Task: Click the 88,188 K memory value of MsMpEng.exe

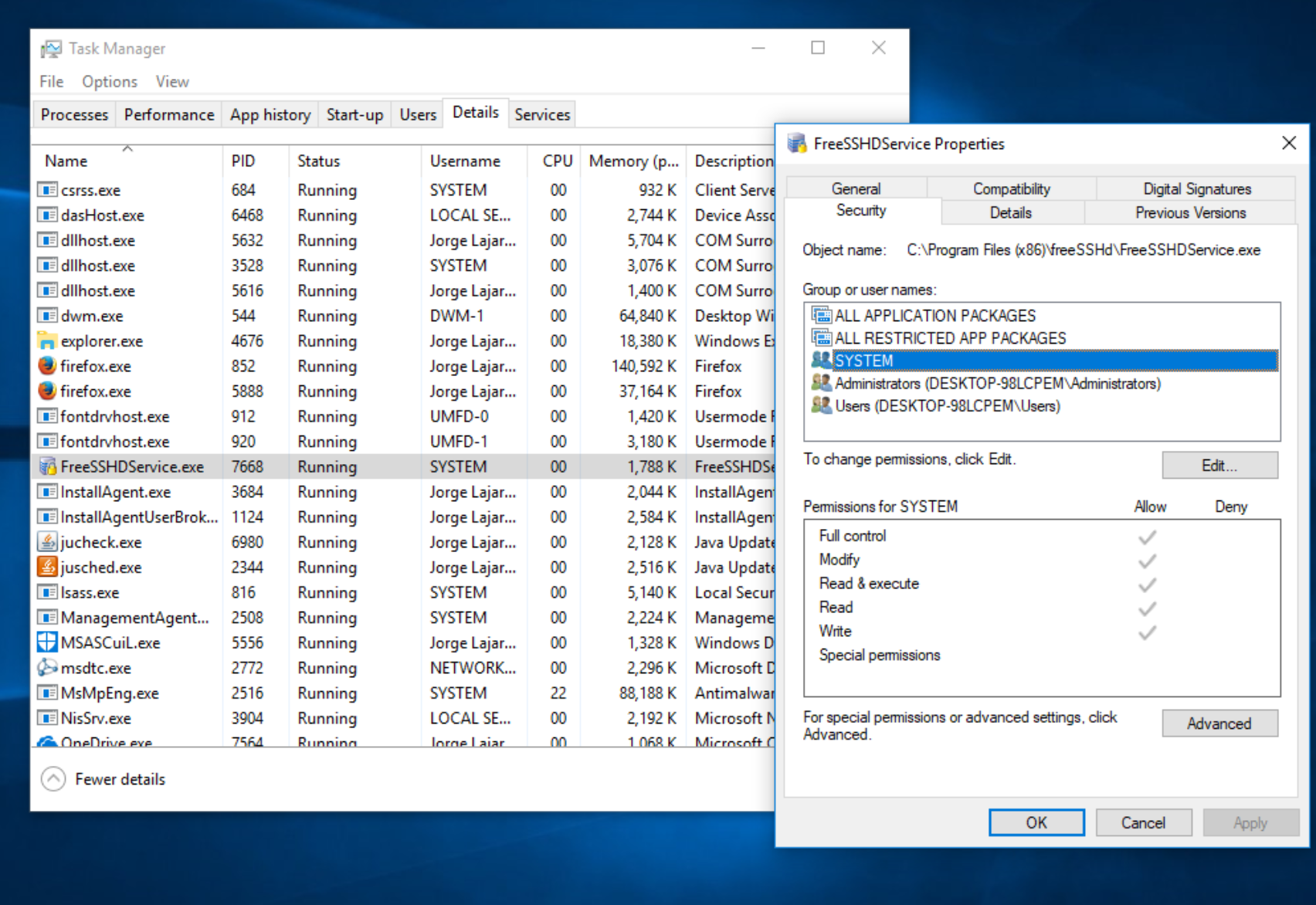Action: tap(647, 693)
